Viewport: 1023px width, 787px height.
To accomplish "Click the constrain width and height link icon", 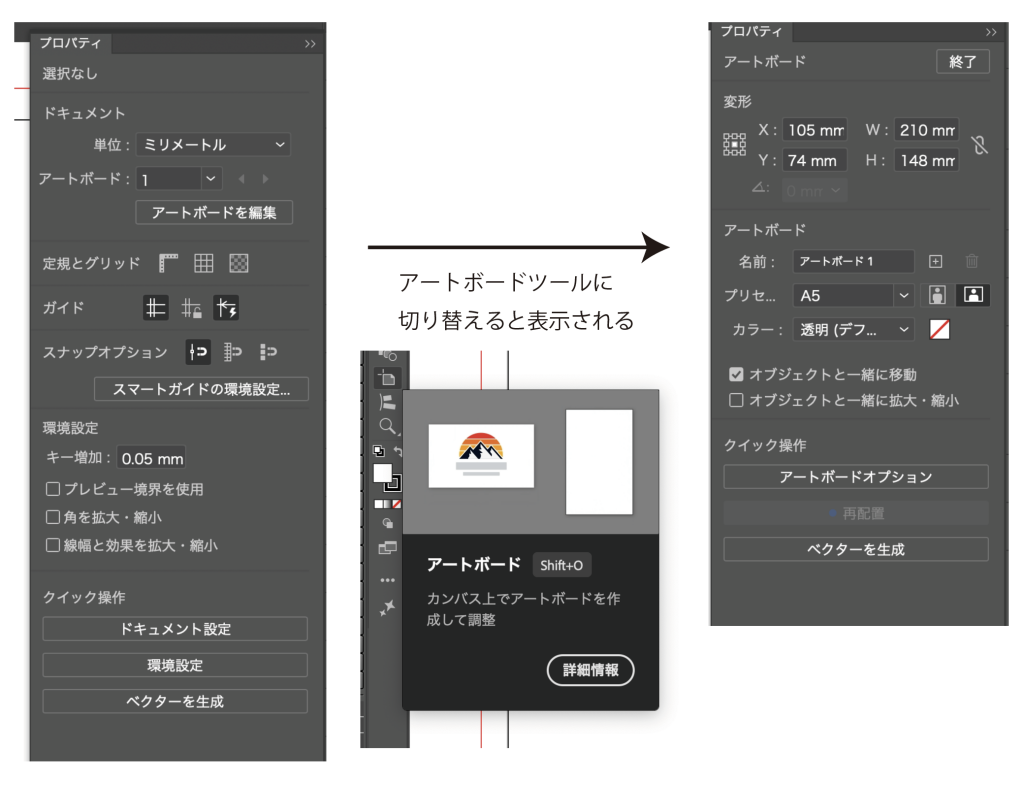I will pyautogui.click(x=979, y=145).
